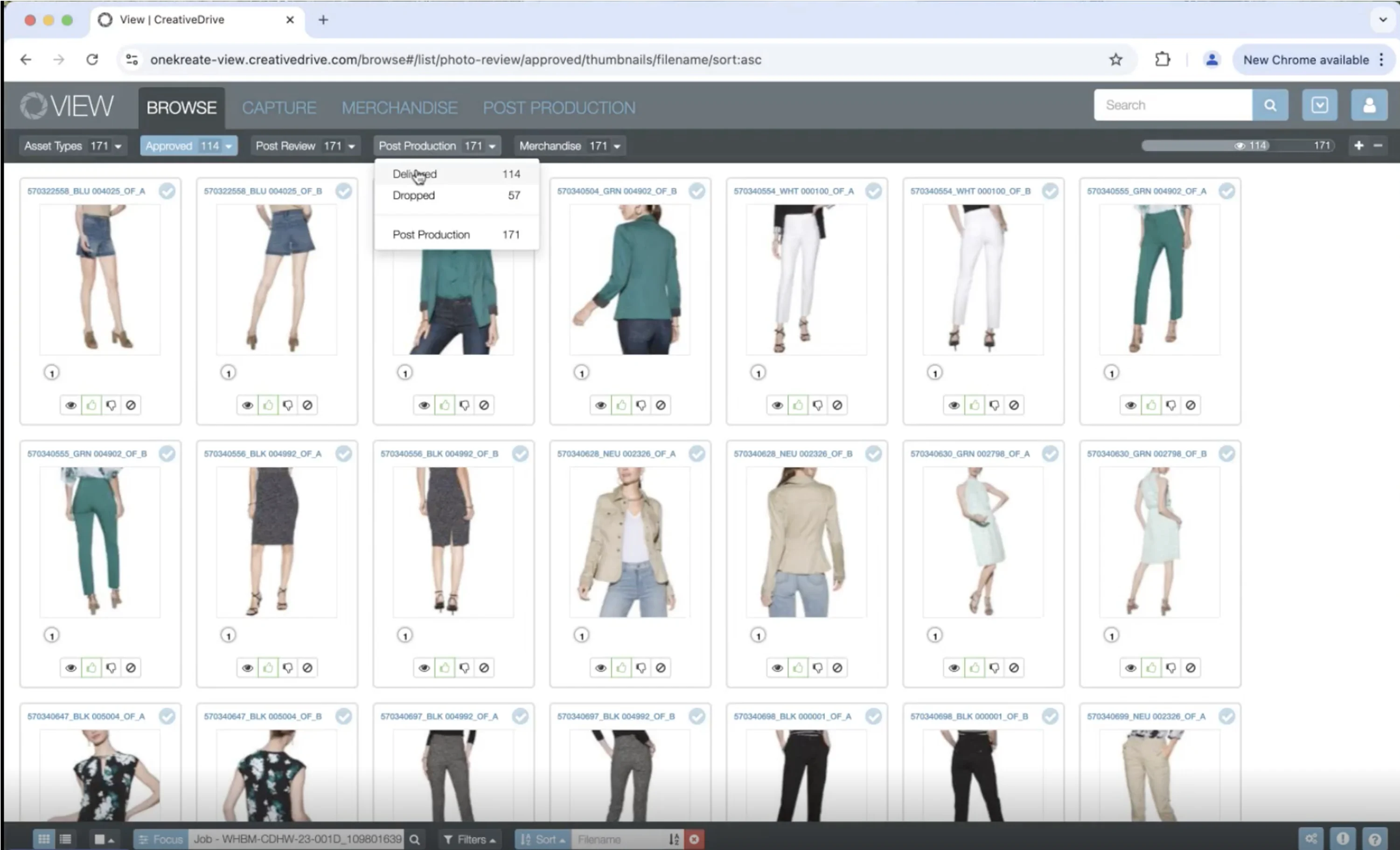The image size is (1400, 850).
Task: Click the VIEW logo in the header
Action: tap(67, 106)
